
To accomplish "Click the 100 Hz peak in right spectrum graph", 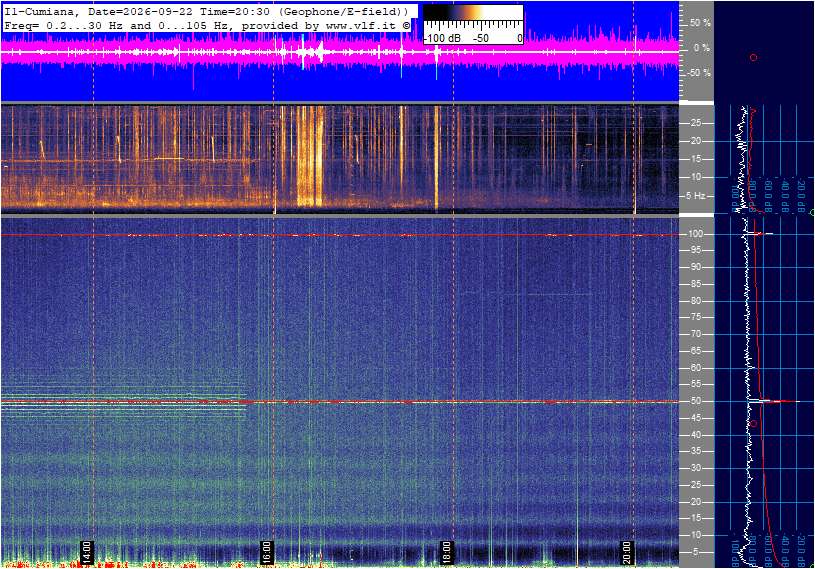I will point(760,234).
